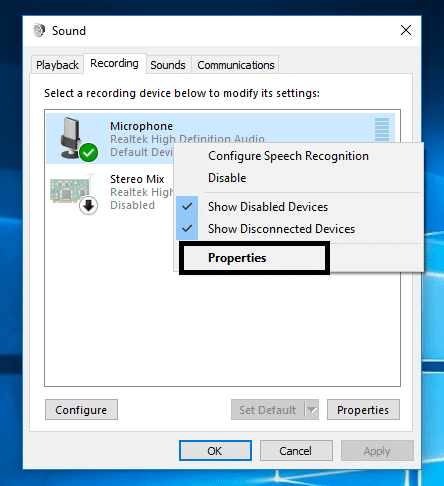This screenshot has height=486, width=444.
Task: Close the Sound dialog window
Action: (406, 30)
